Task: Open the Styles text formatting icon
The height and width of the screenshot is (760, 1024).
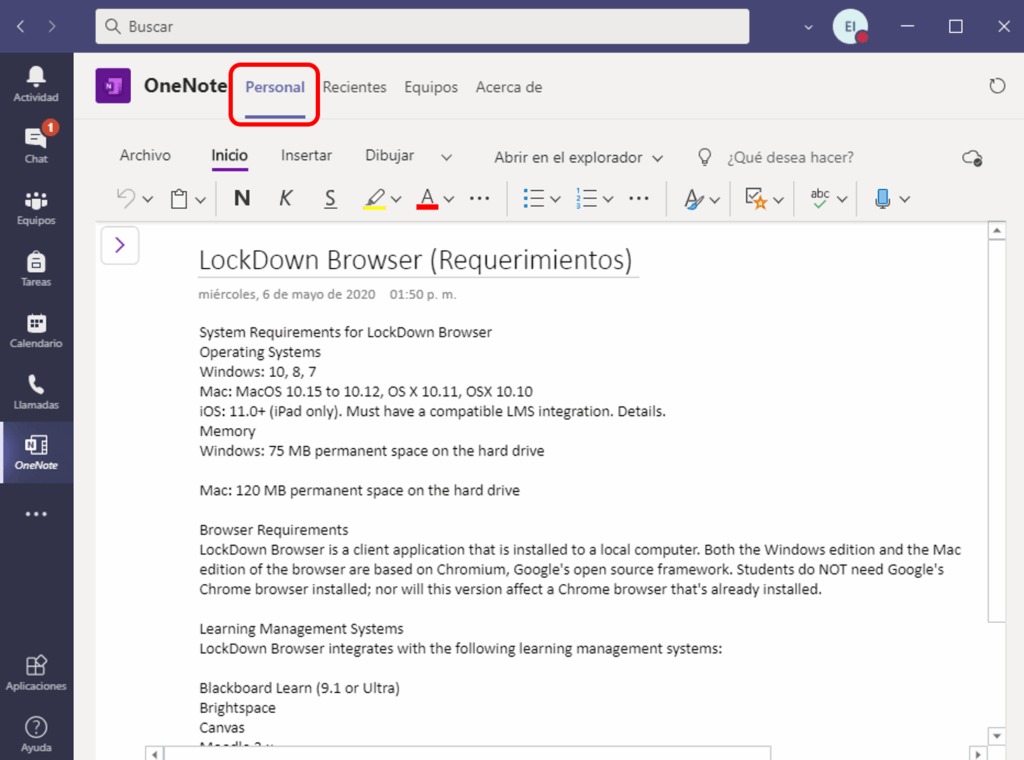Action: [694, 199]
